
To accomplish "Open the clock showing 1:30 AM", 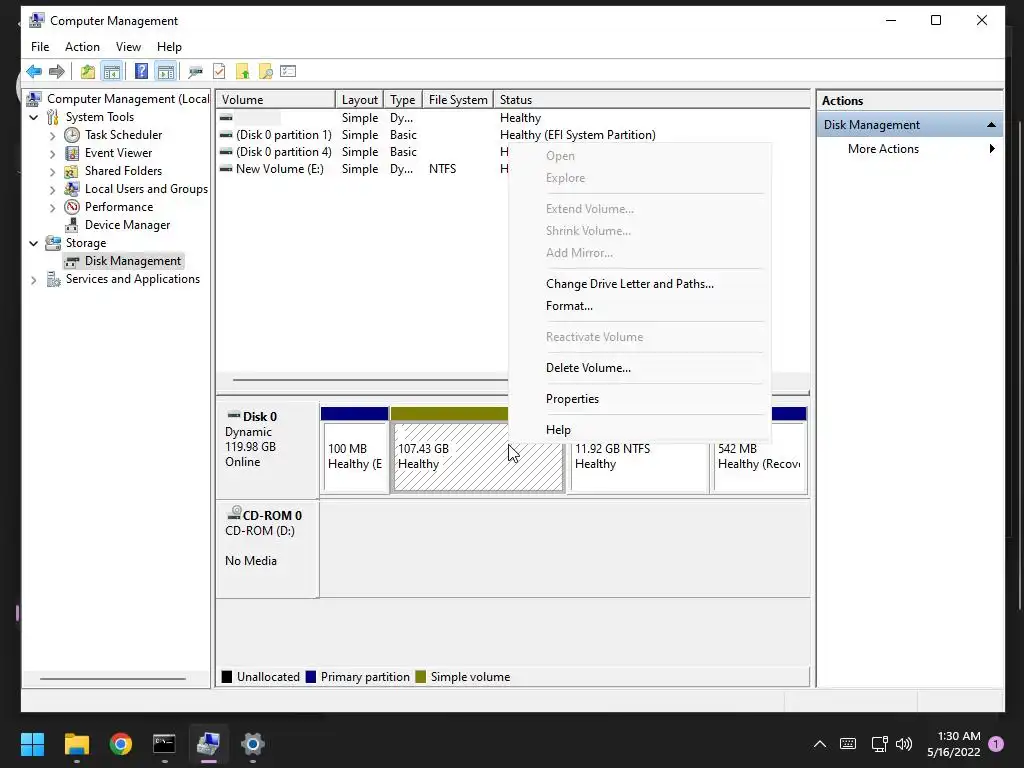I will tap(953, 744).
